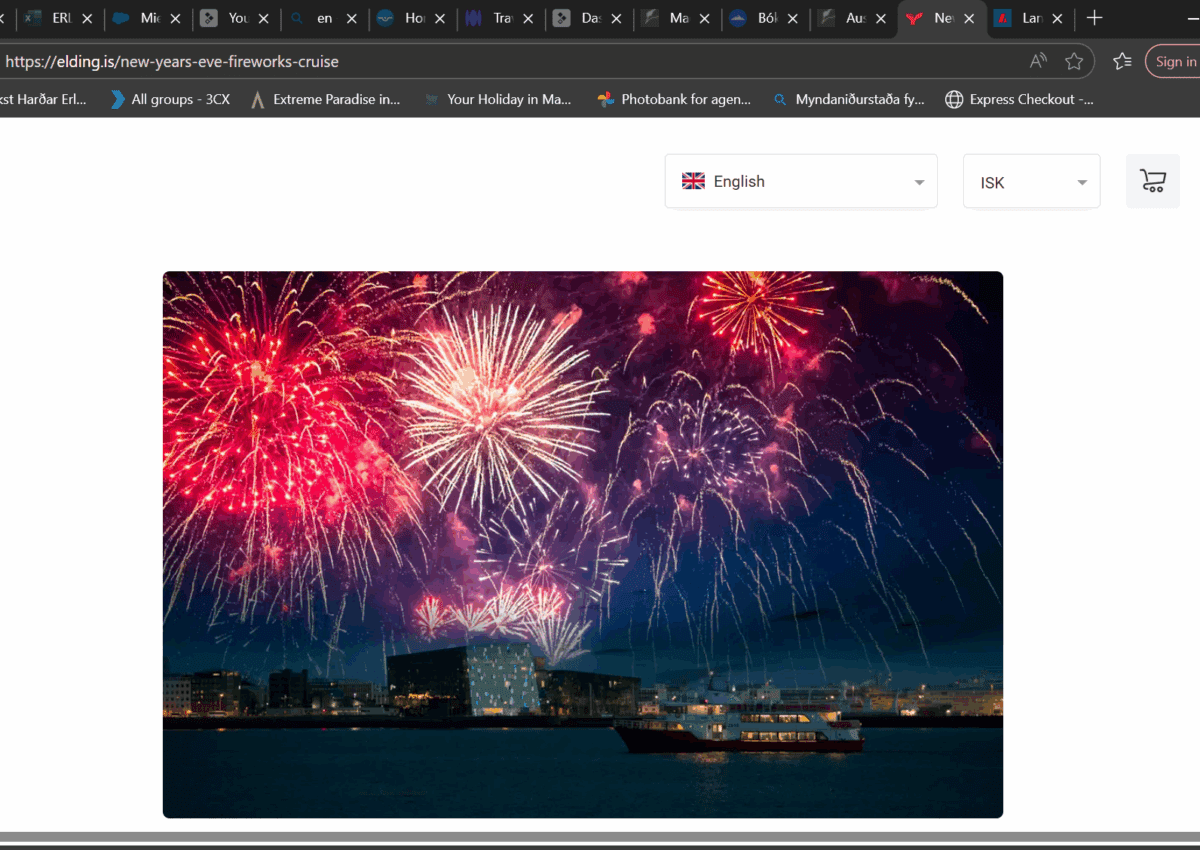Click the Sign in button
Viewport: 1200px width, 850px height.
point(1174,61)
